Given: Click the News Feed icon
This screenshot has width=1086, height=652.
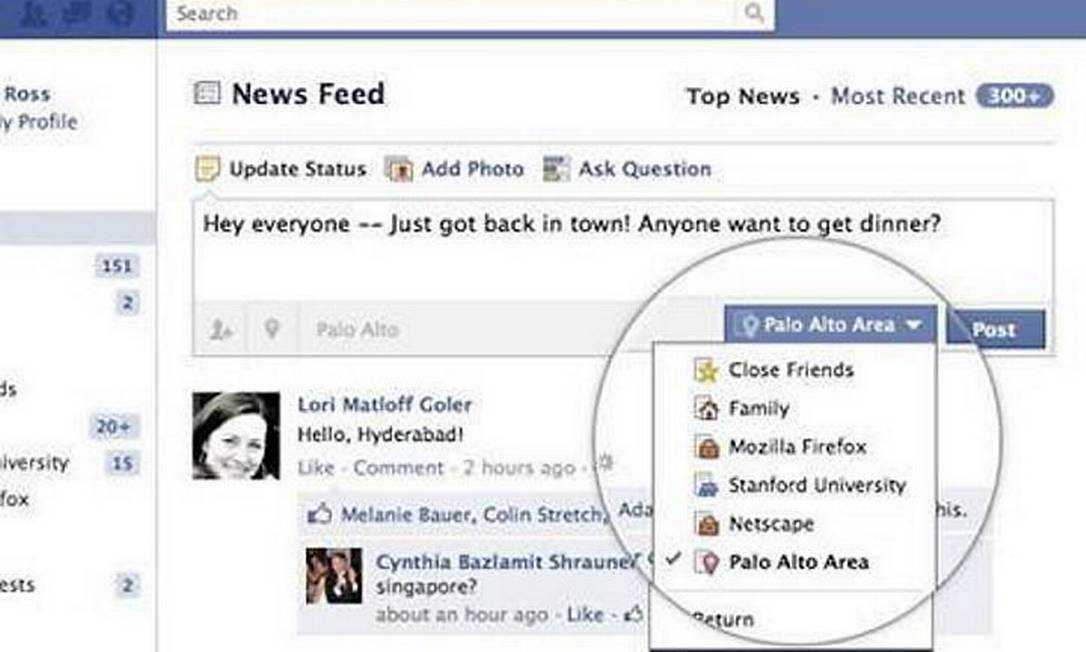Looking at the screenshot, I should 206,93.
